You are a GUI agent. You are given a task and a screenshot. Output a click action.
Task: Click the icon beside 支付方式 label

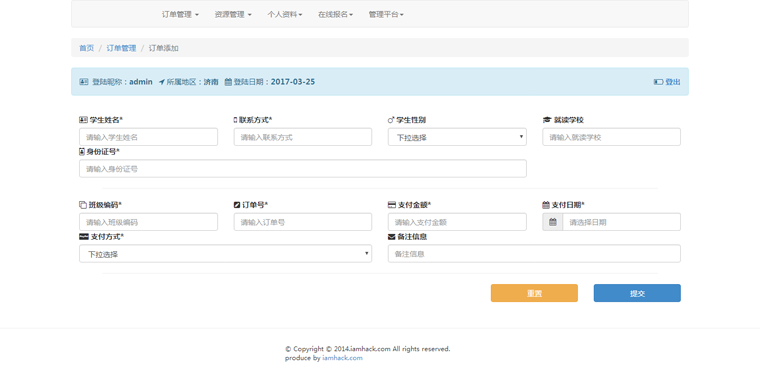84,237
